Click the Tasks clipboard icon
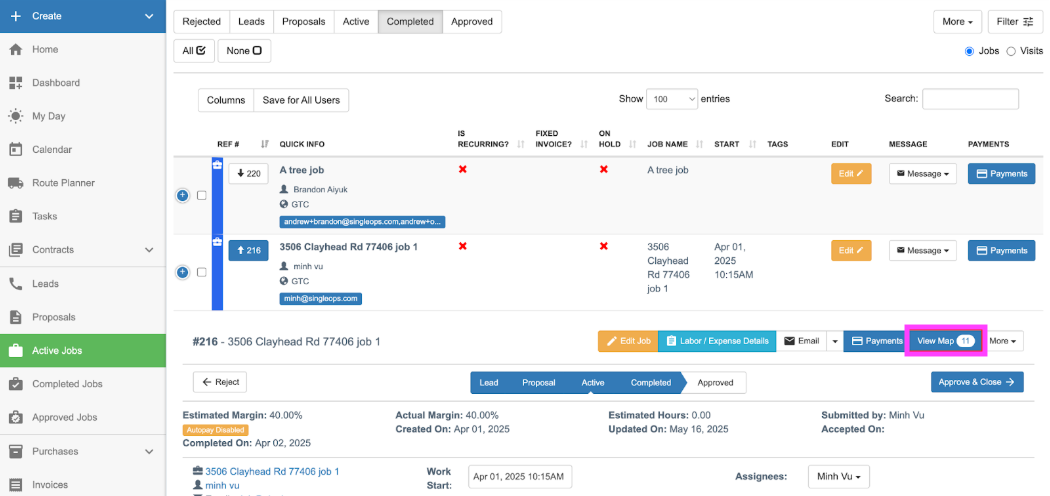The image size is (1050, 496). coord(15,216)
